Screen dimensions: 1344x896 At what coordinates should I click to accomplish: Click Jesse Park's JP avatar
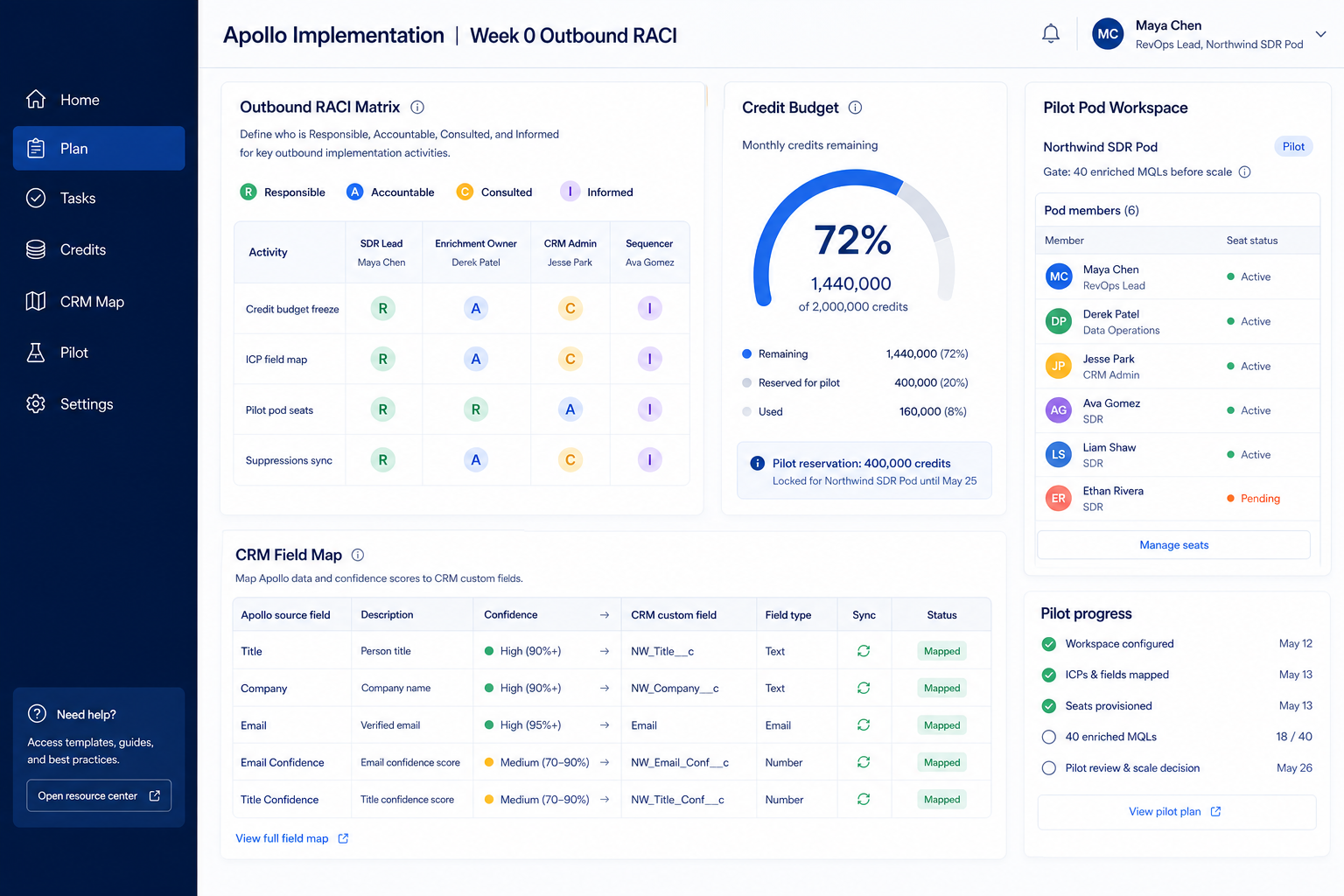(1059, 366)
